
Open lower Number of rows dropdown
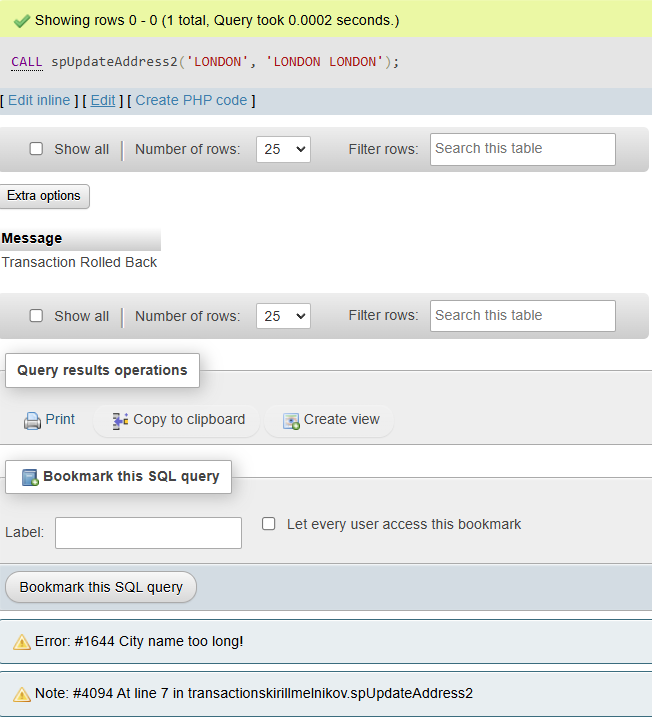[283, 316]
